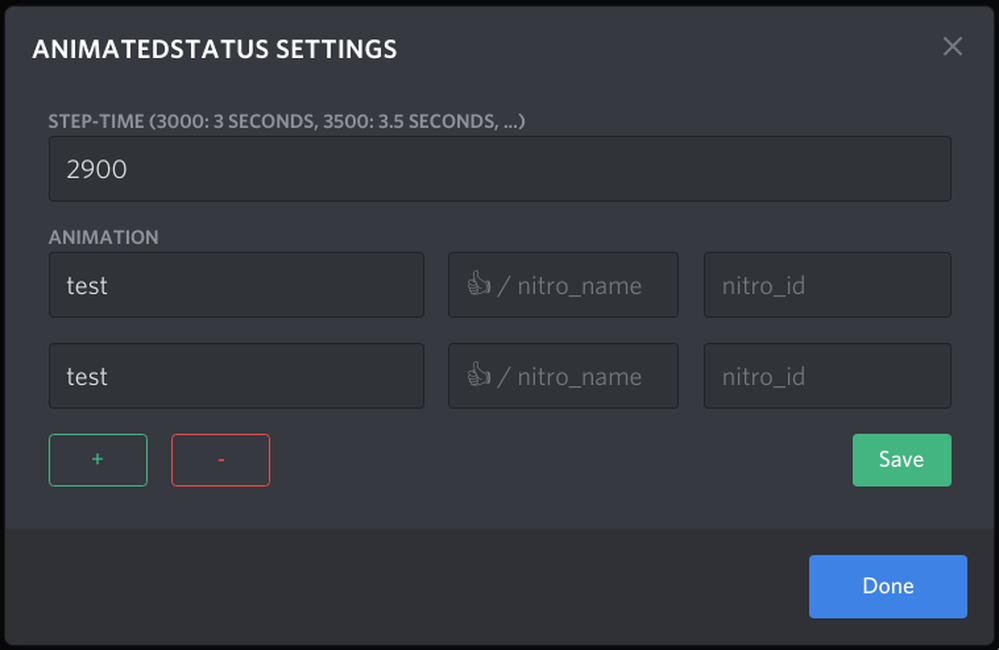Click the first row's nitro_name placeholder text
Screen dimensions: 999x650
point(580,287)
